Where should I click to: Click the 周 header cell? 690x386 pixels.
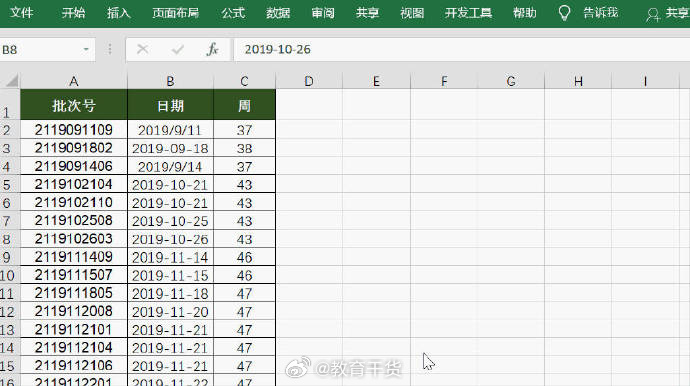pyautogui.click(x=244, y=105)
